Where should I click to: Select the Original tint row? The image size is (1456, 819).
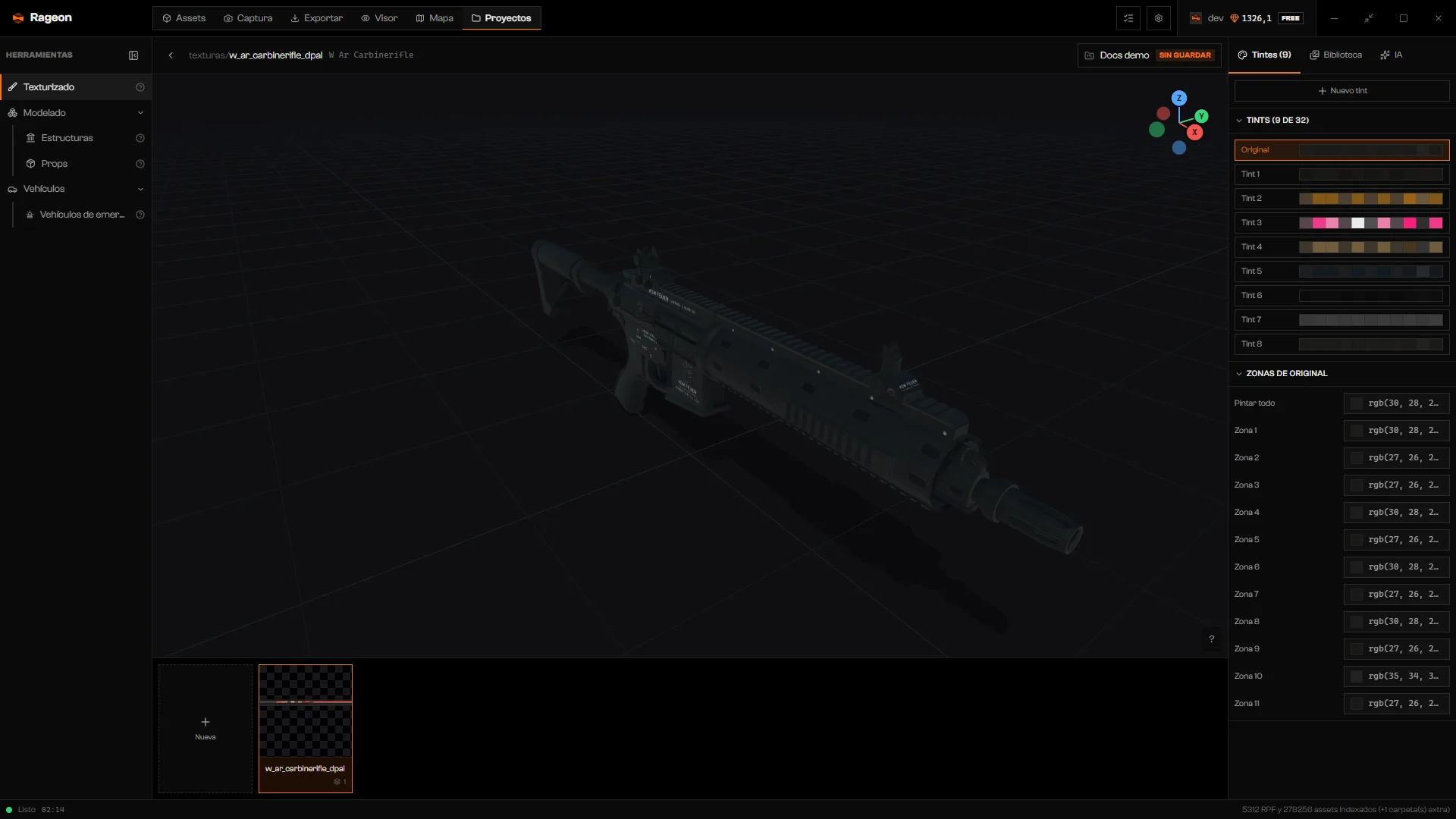[x=1342, y=150]
